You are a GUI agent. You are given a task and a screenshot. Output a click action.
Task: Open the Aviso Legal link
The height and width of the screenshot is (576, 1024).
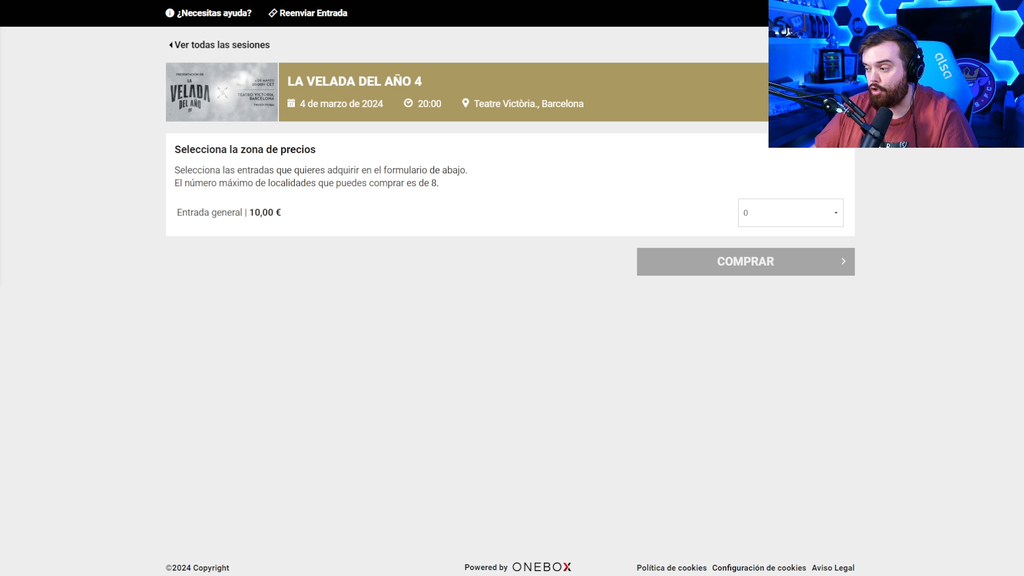833,568
